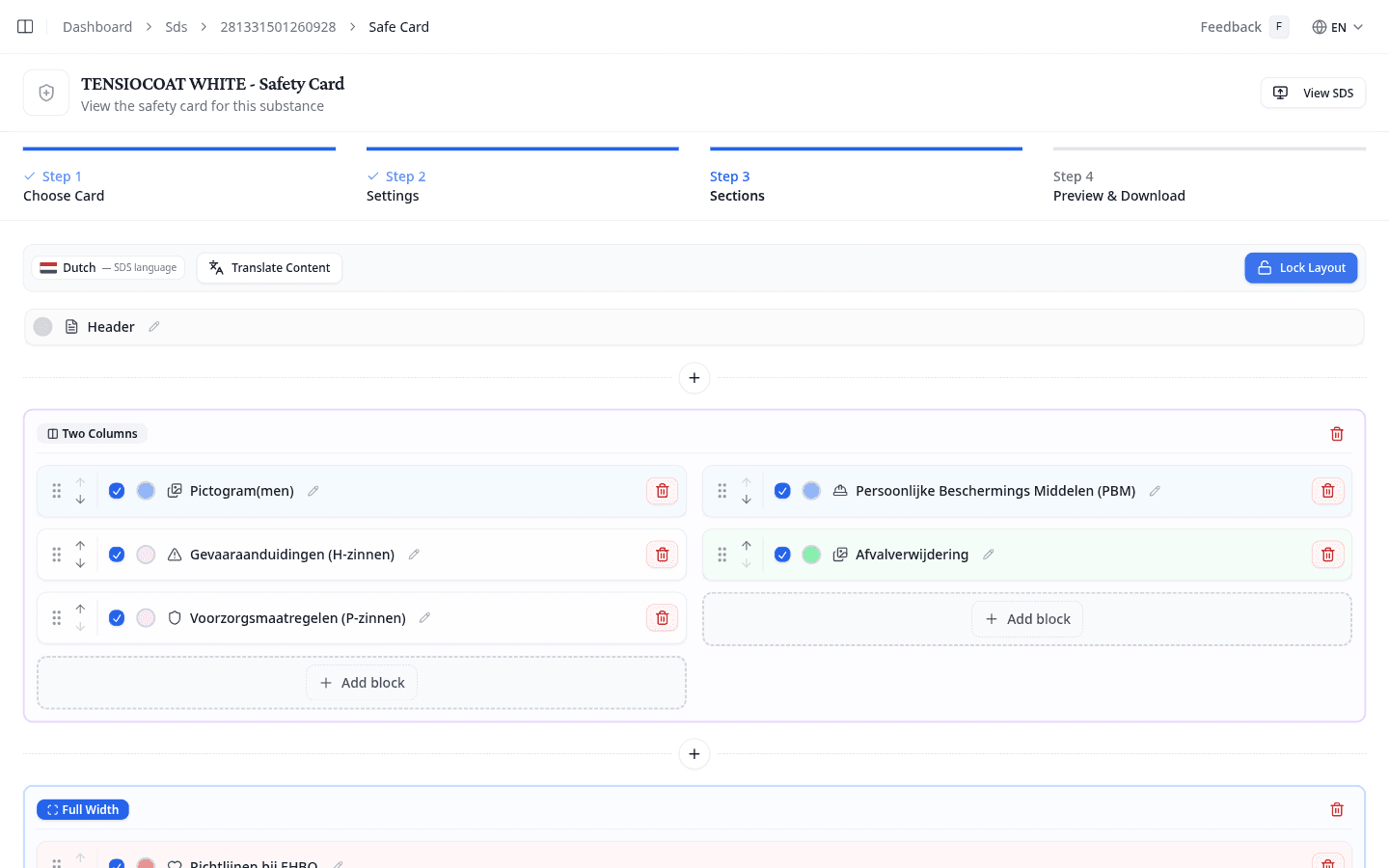Grab the Afvalverwijdering drag handle
This screenshot has height=868, width=1389.
(722, 555)
